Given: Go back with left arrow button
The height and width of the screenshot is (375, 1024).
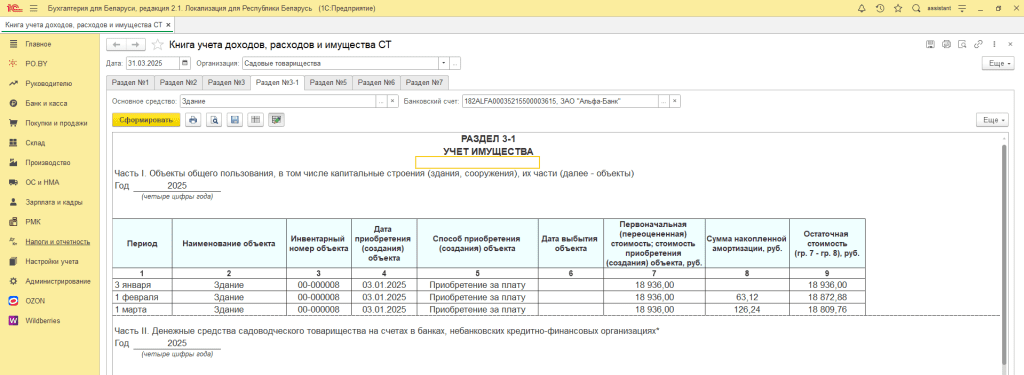Looking at the screenshot, I should (117, 44).
